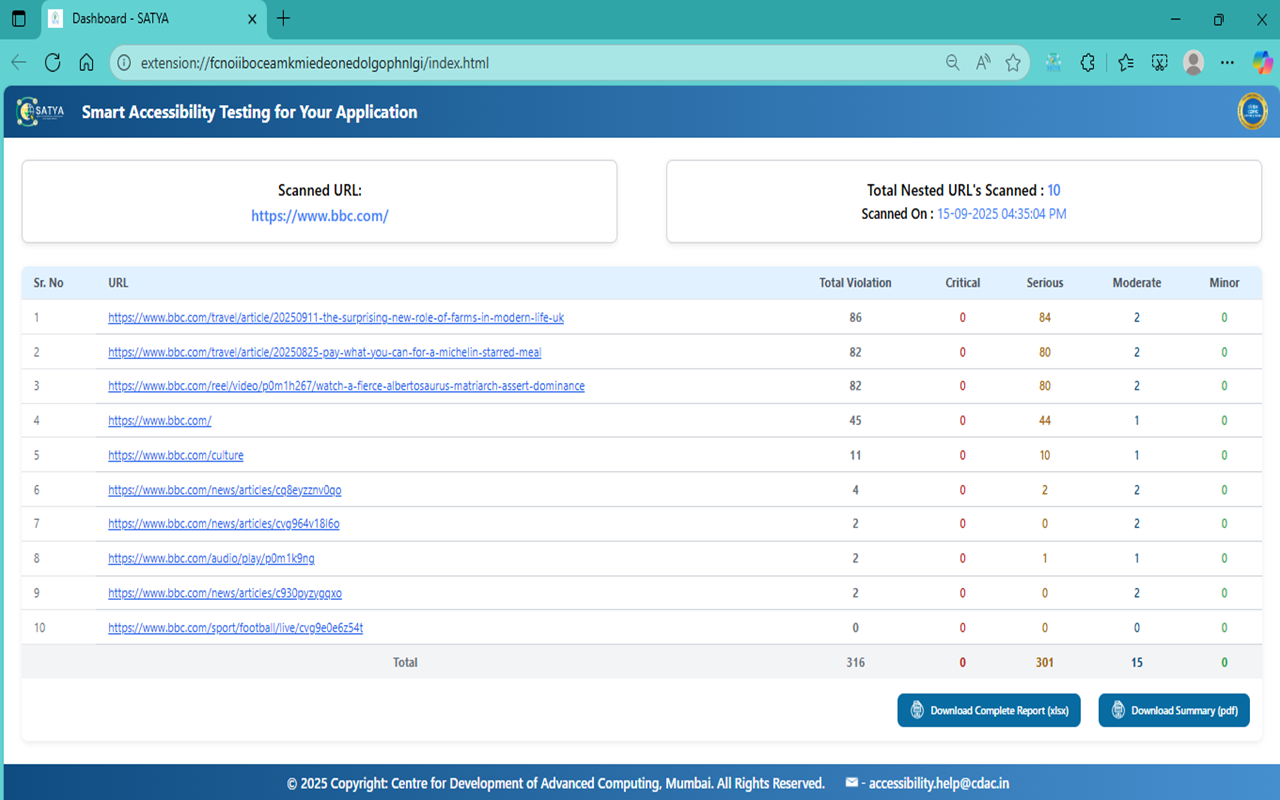Screen dimensions: 1280x800
Task: Click the Total row label
Action: (405, 662)
